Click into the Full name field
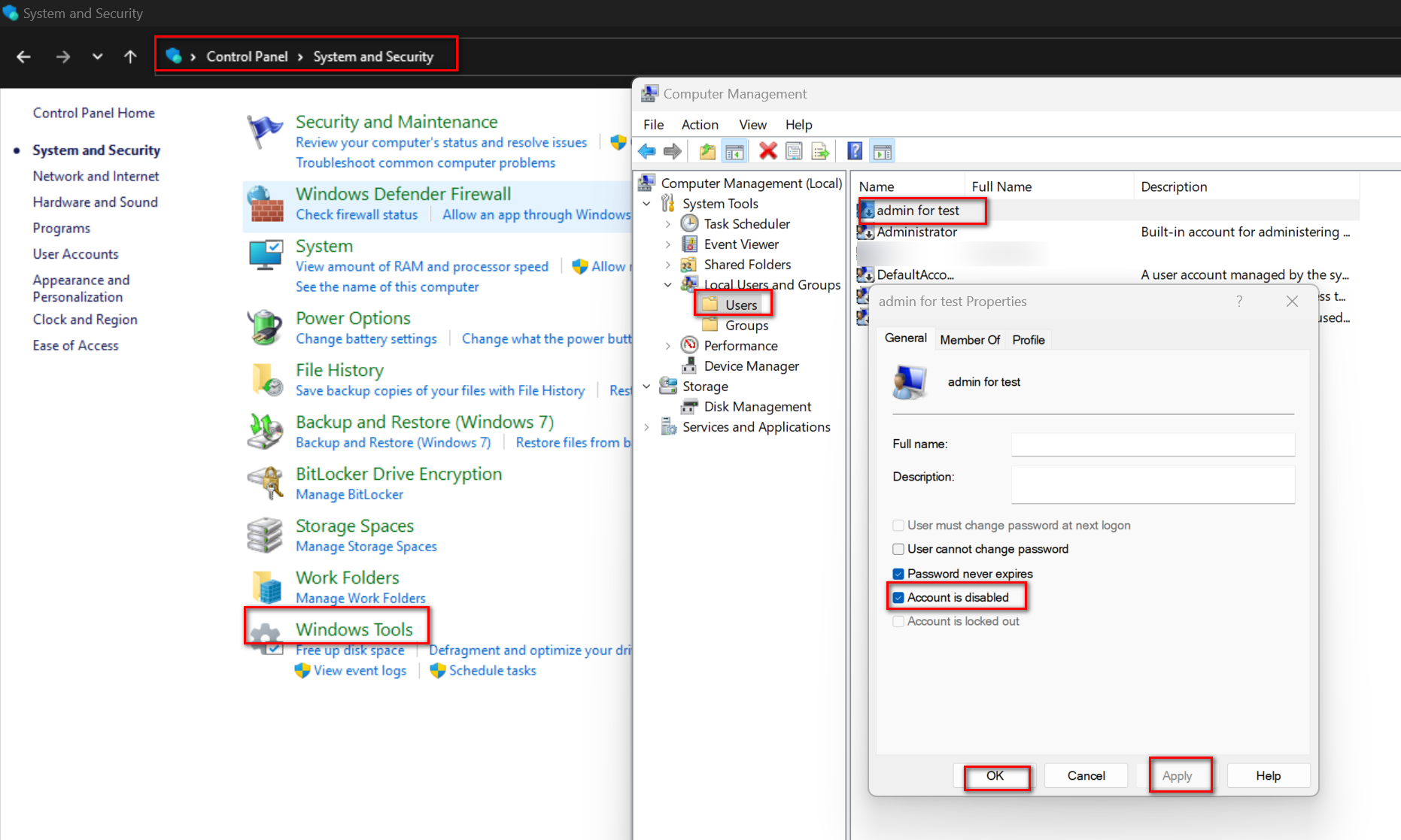The image size is (1401, 840). point(1153,444)
